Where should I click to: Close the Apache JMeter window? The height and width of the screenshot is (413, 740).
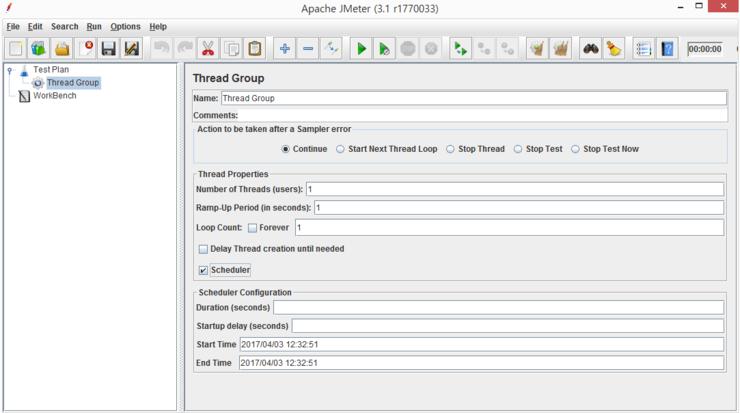click(723, 7)
